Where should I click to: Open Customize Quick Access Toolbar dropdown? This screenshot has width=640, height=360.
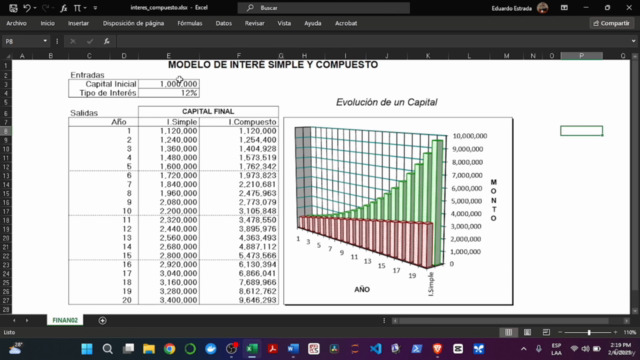tap(95, 8)
